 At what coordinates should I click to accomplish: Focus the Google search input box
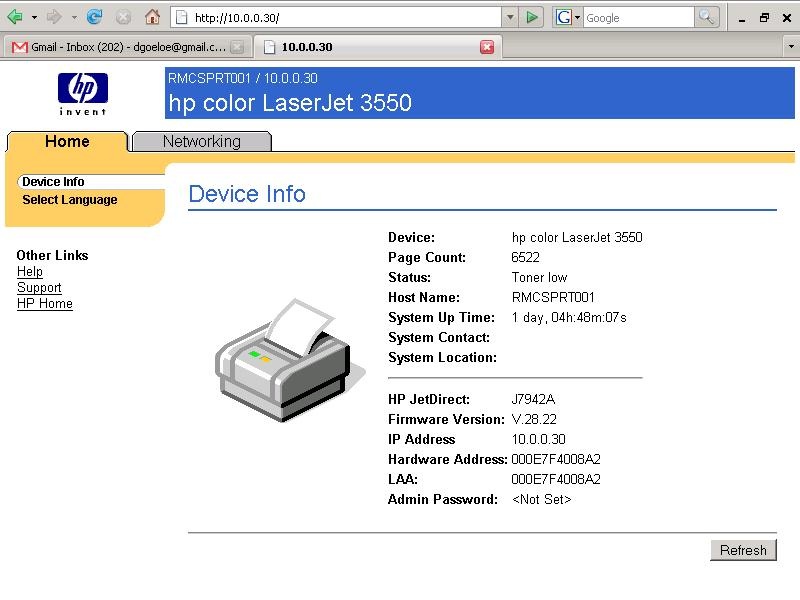click(x=638, y=18)
